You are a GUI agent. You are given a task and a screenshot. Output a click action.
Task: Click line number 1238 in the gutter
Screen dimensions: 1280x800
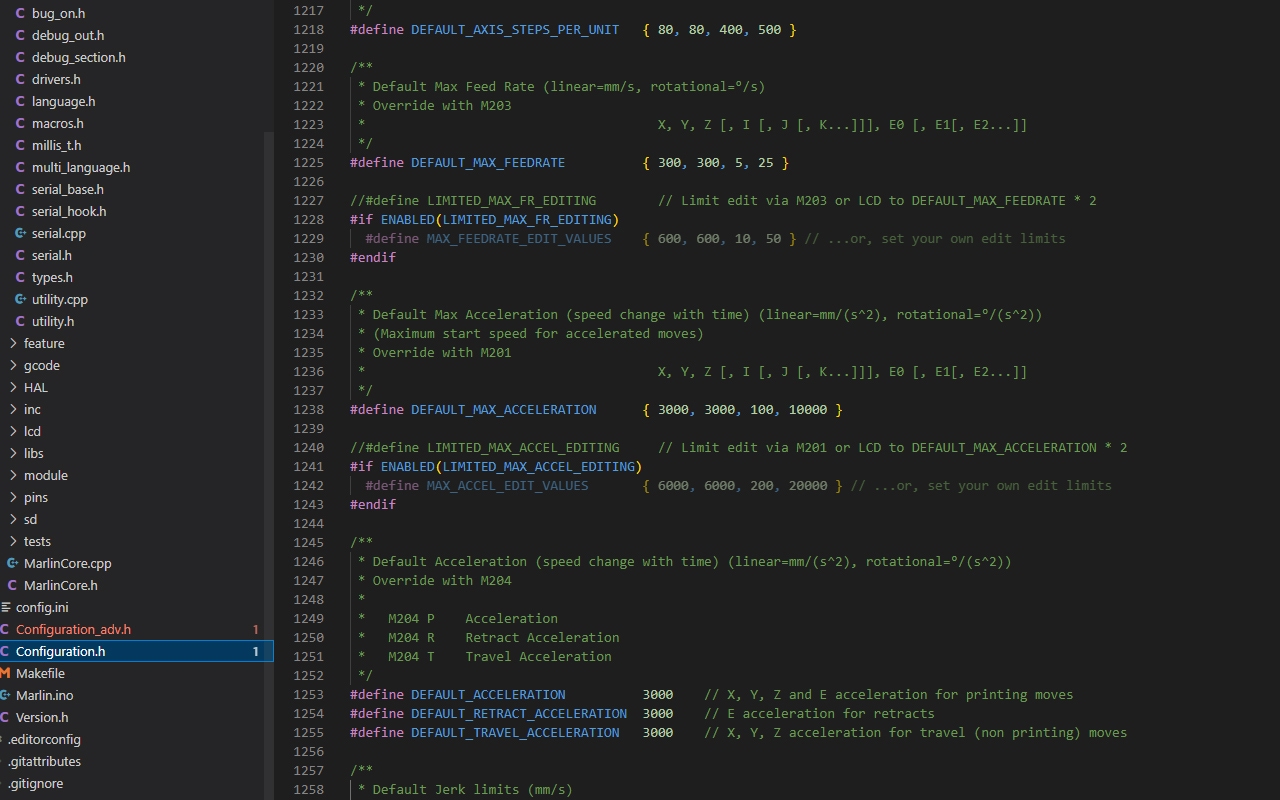tap(309, 409)
